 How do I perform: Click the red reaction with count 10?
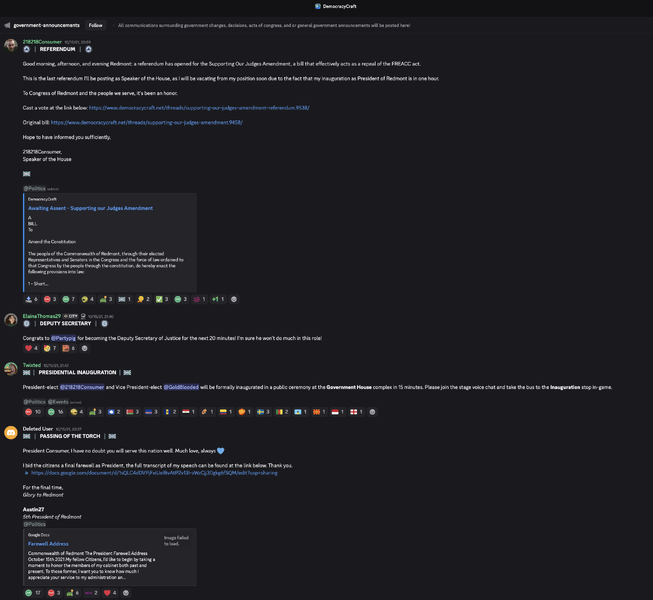click(33, 412)
